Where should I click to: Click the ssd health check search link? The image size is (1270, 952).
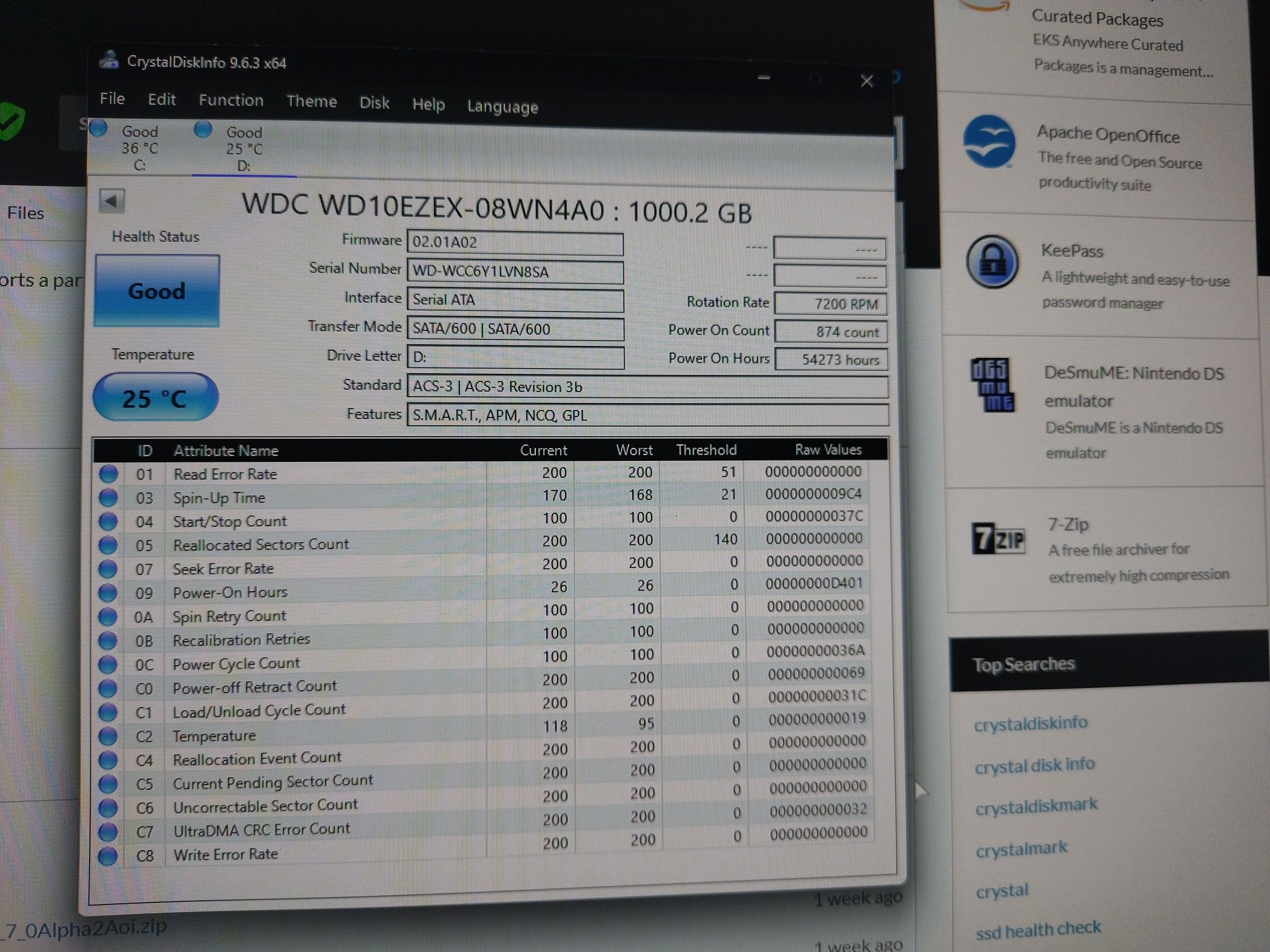point(1038,930)
